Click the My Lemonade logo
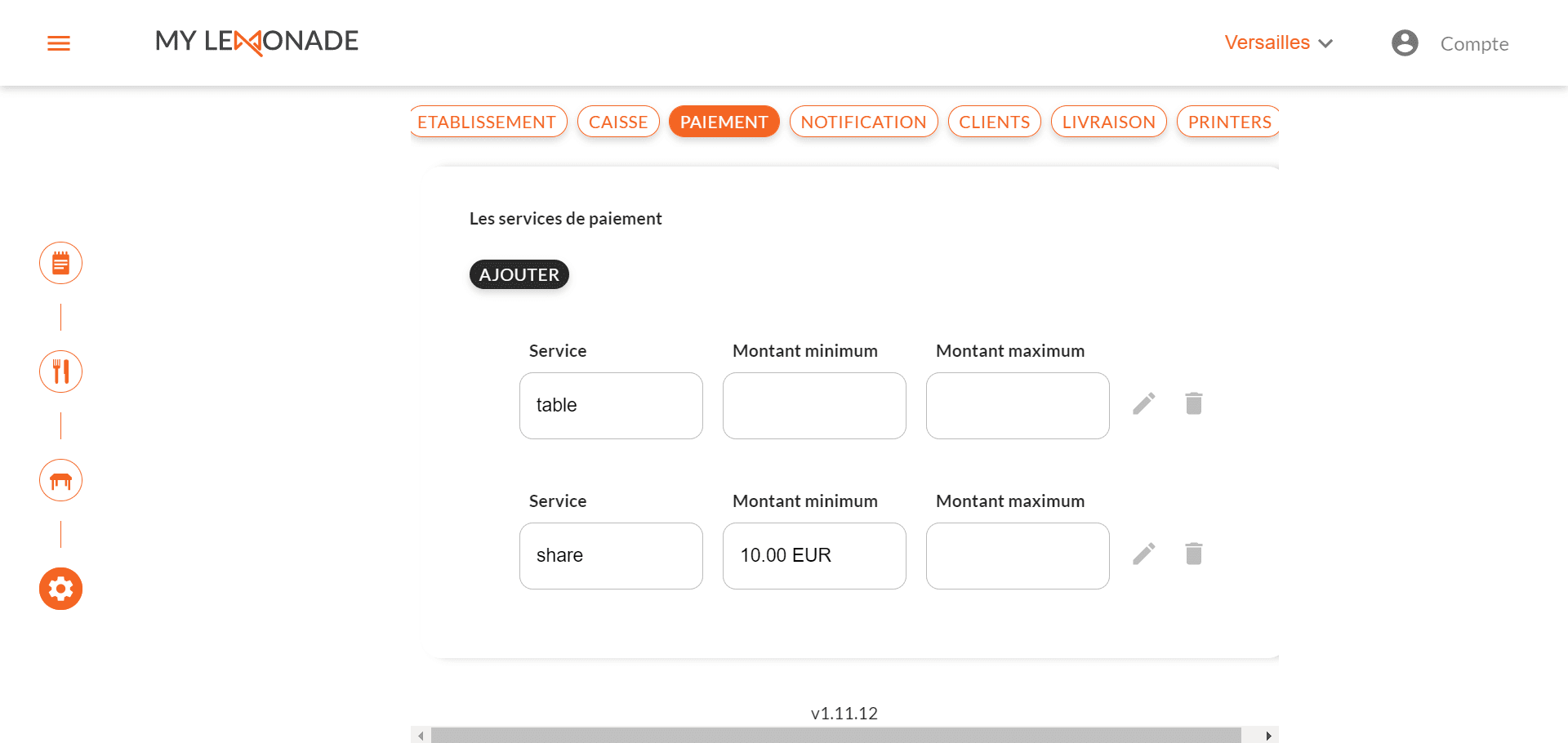Screen dimensions: 1568x743 click(257, 42)
